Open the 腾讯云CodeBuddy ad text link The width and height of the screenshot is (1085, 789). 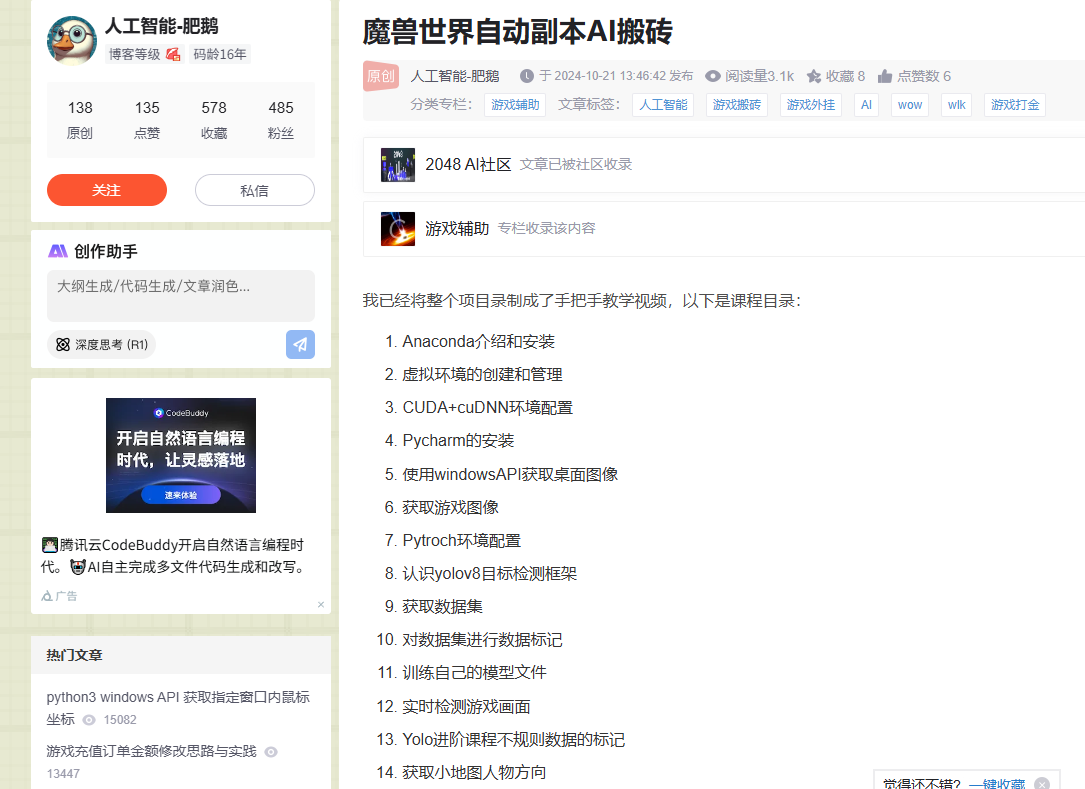172,556
